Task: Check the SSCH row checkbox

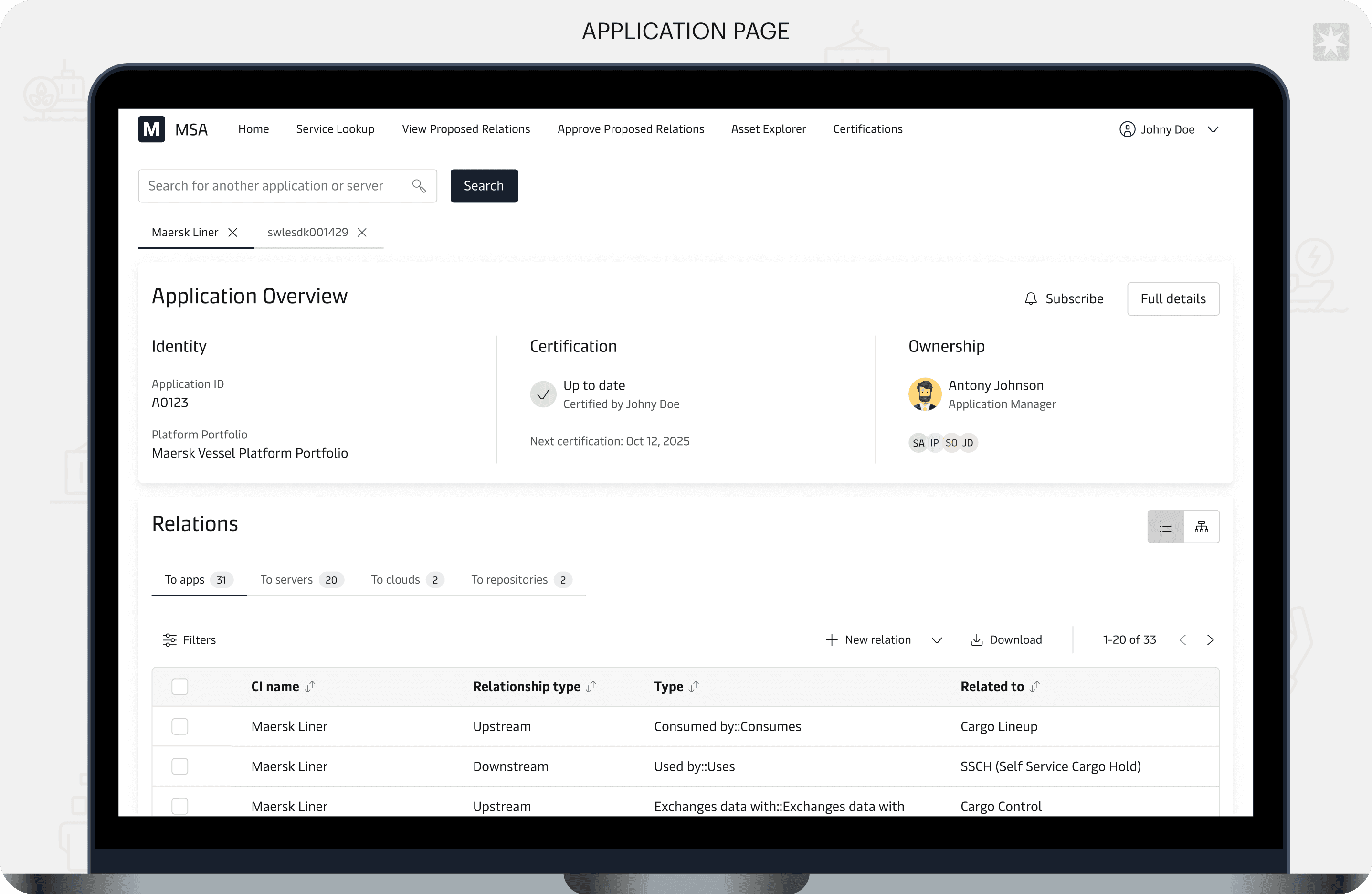Action: pyautogui.click(x=180, y=766)
